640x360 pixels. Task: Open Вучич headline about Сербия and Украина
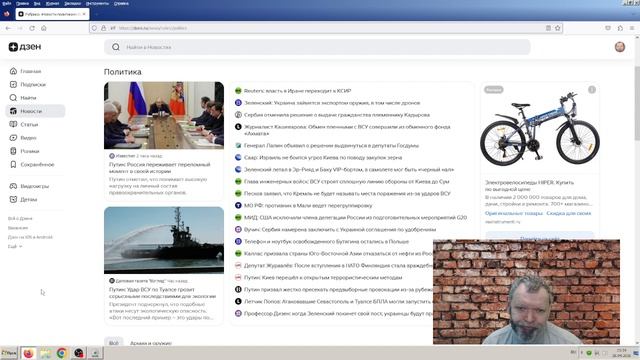click(340, 229)
